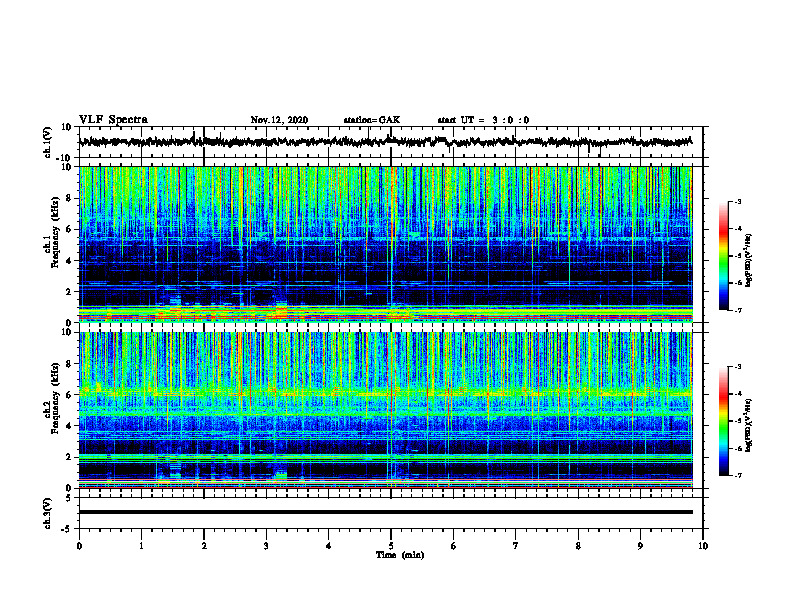Click time axis tick label "1"
792x612 pixels.
click(x=141, y=546)
